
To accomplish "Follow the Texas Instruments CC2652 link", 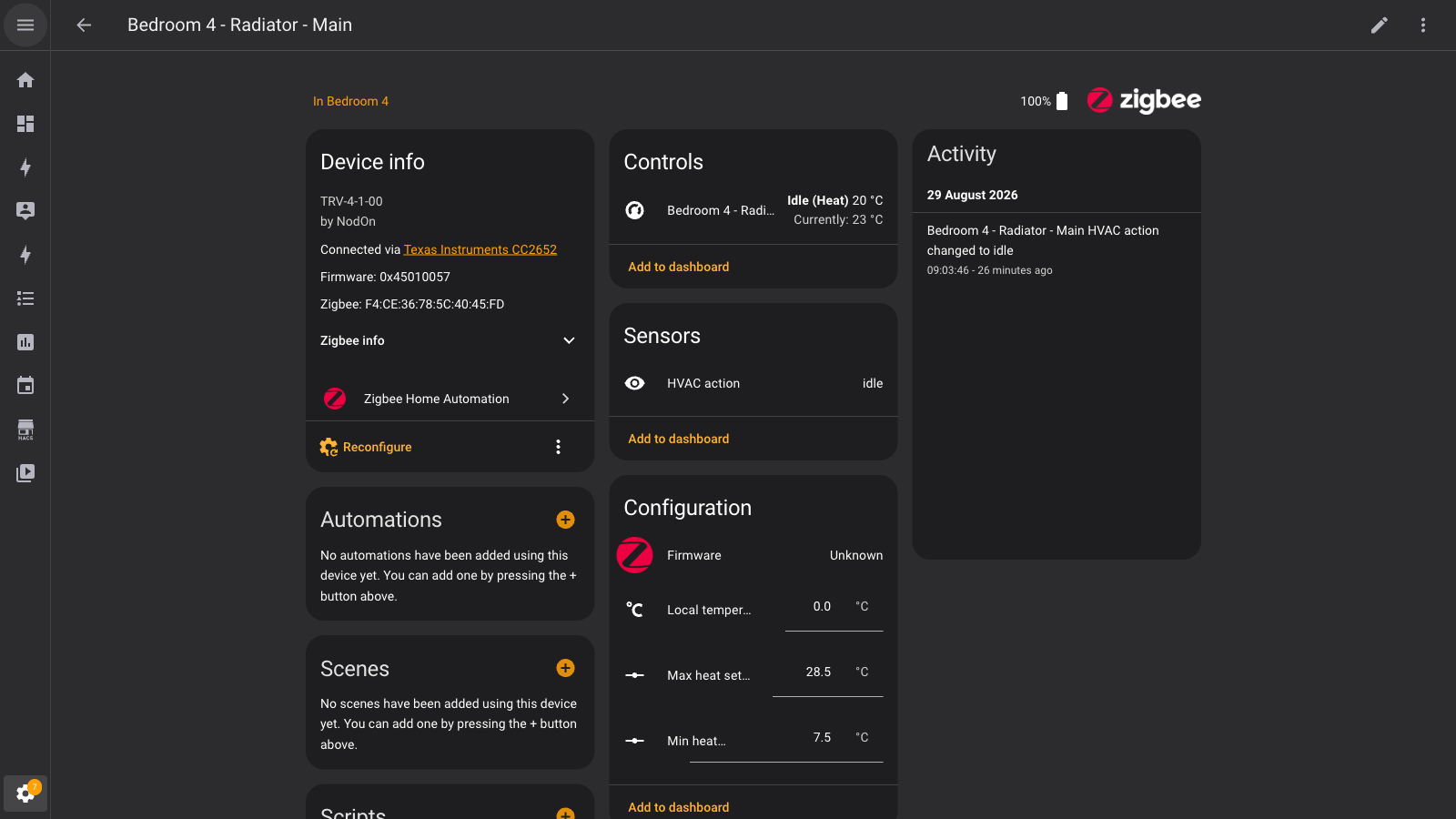I will [480, 249].
